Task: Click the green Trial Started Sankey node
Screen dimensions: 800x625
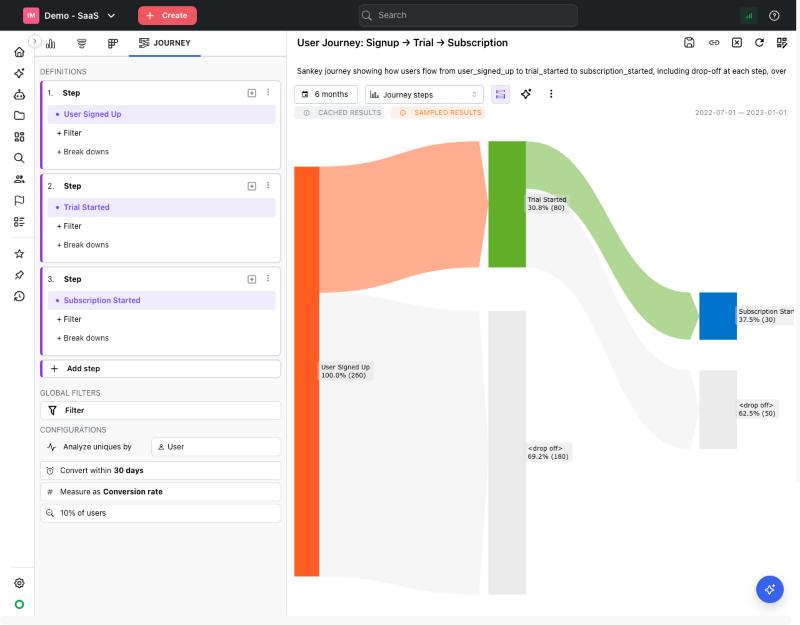Action: 507,204
